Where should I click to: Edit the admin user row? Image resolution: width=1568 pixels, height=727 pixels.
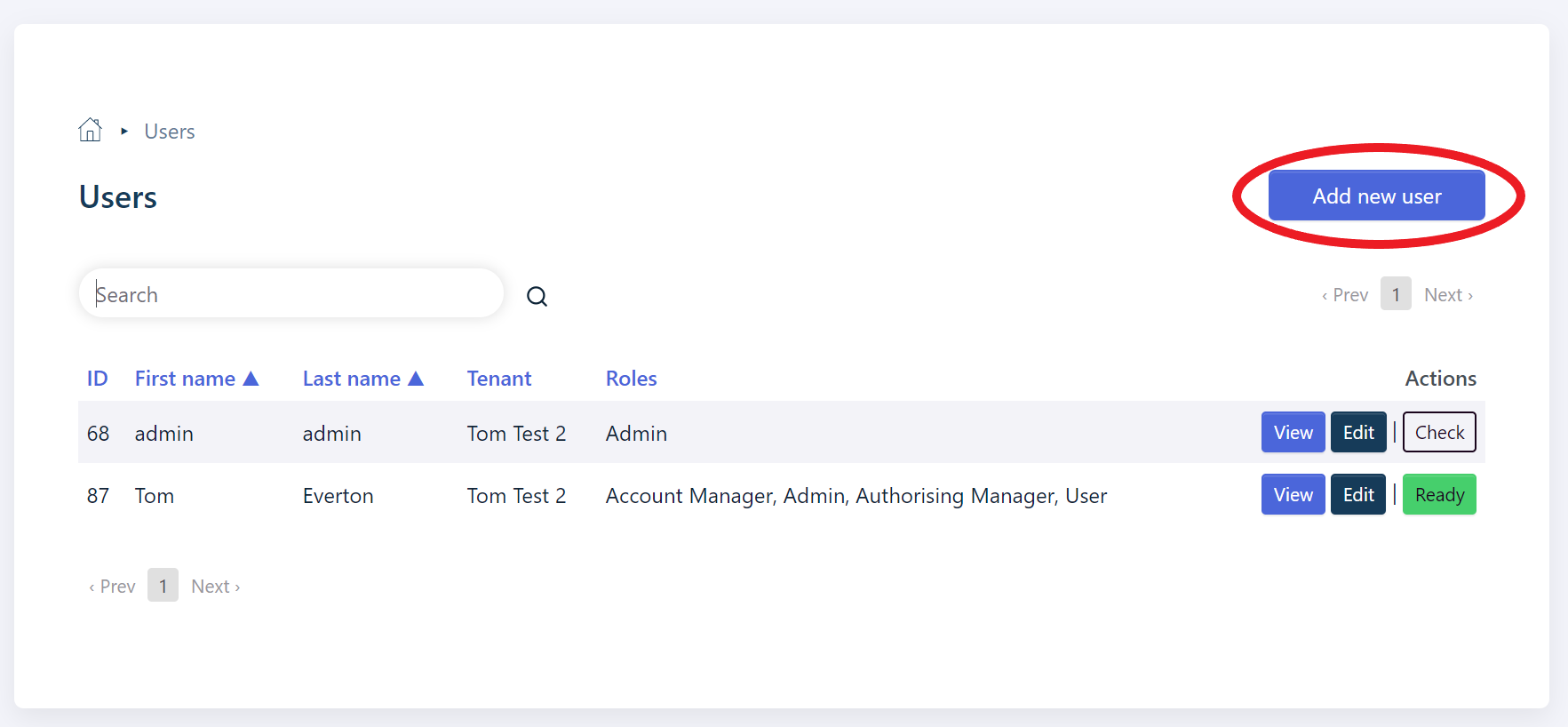click(1358, 433)
